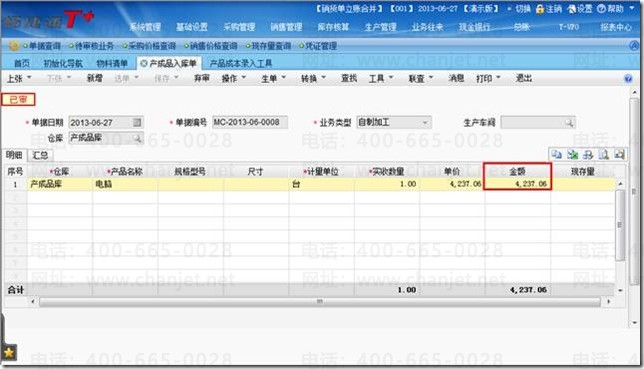Viewport: 644px width, 369px height.
Task: Click the horizontal scrollbar below the grid
Action: point(320,302)
